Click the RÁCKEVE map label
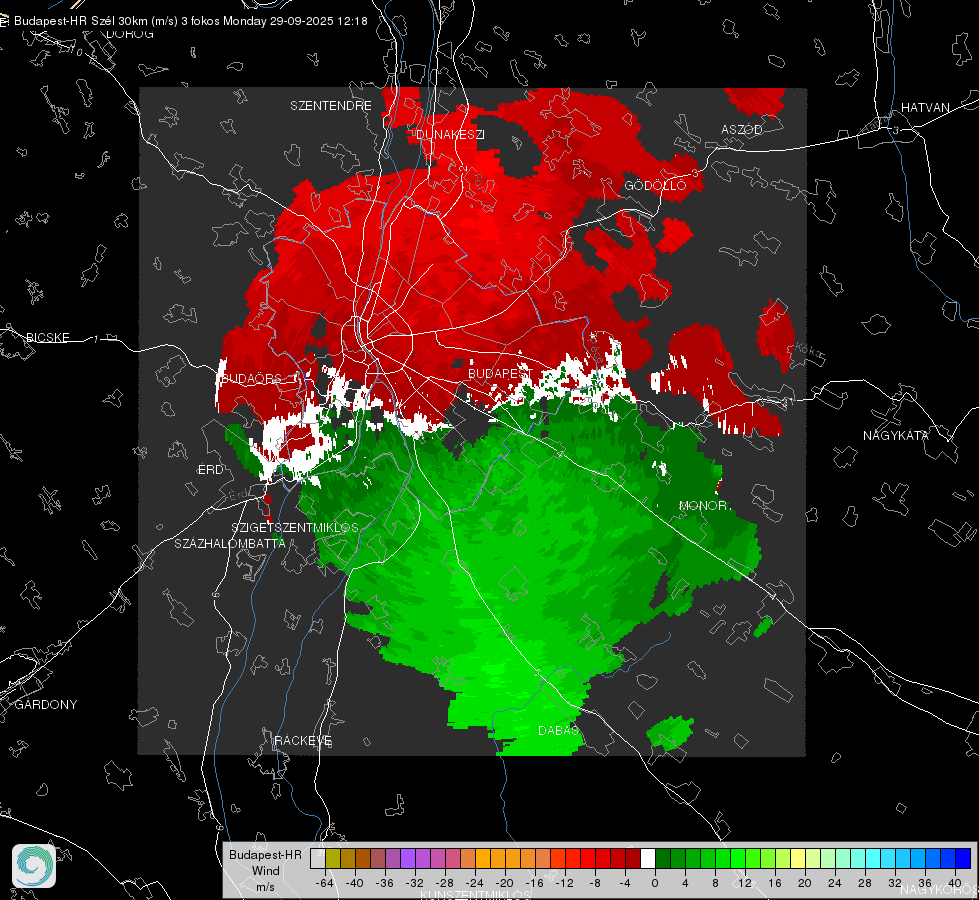The width and height of the screenshot is (979, 900). (x=303, y=740)
